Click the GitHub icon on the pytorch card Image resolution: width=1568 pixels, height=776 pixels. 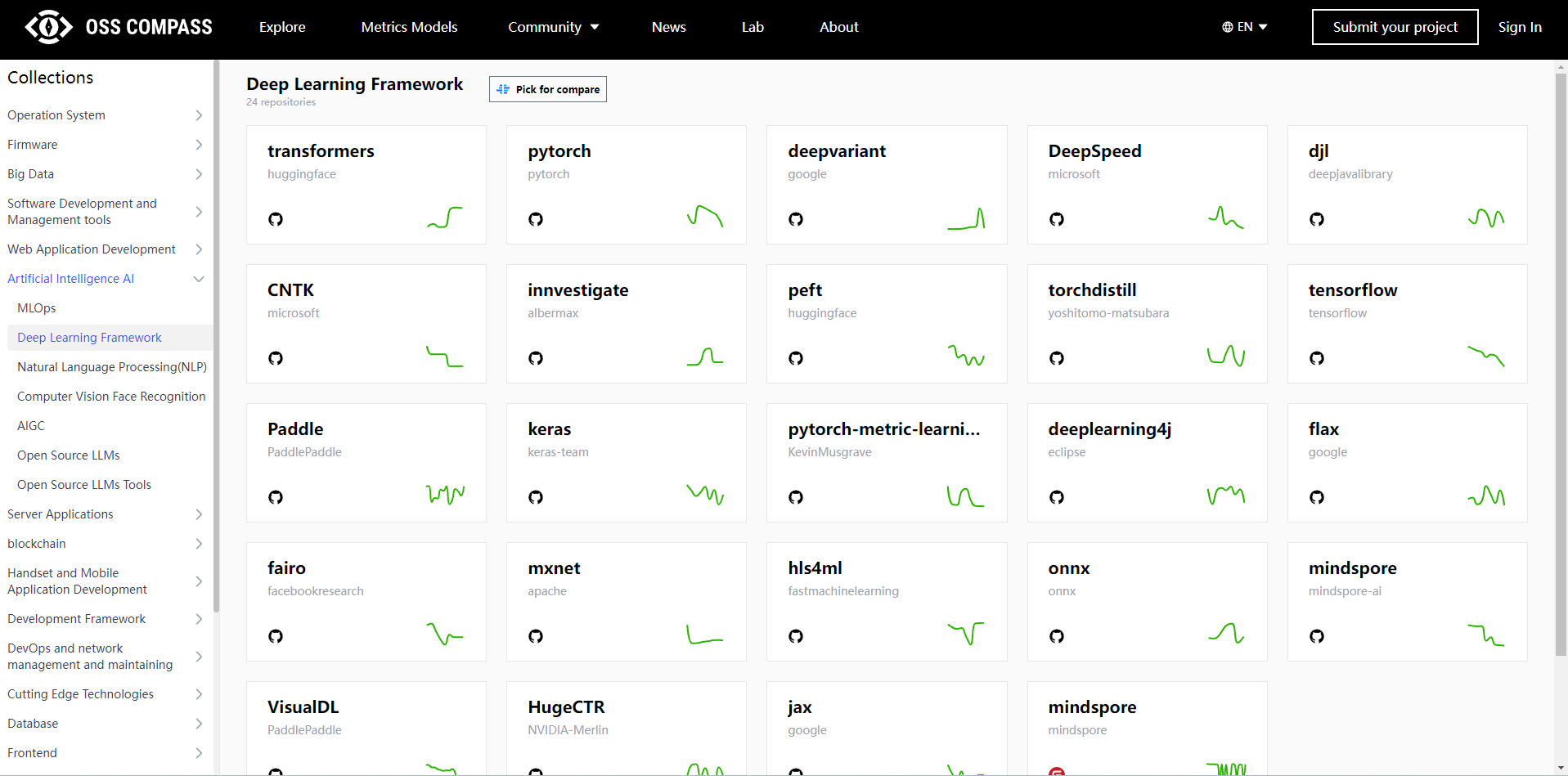[536, 219]
